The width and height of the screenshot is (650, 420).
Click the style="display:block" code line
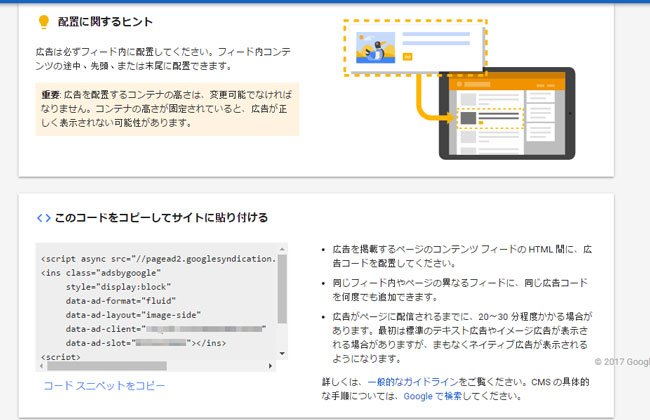118,287
